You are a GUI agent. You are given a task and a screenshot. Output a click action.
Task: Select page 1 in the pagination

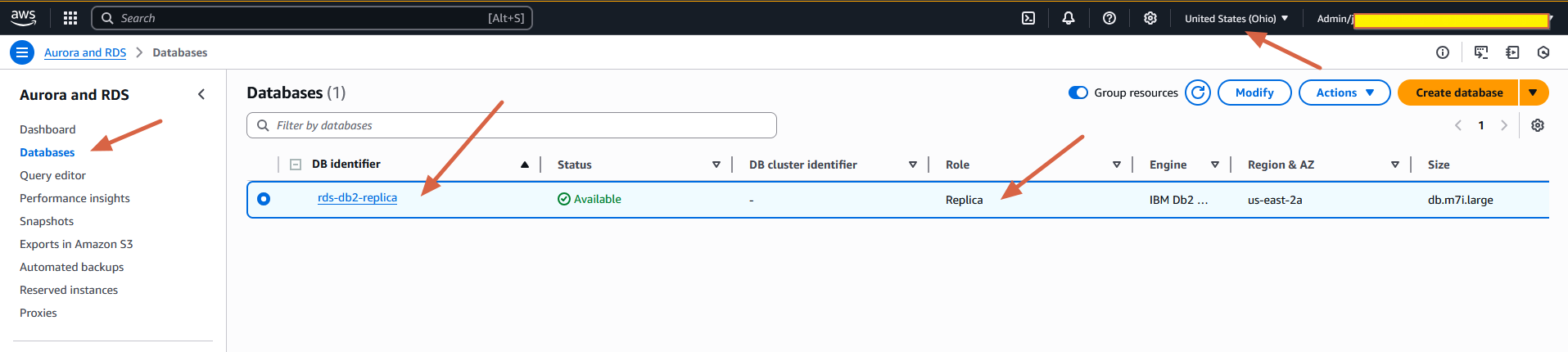coord(1481,125)
